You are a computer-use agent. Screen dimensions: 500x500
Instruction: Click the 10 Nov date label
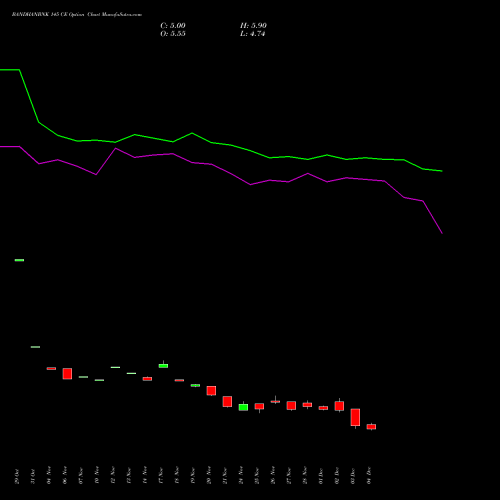coord(97,476)
